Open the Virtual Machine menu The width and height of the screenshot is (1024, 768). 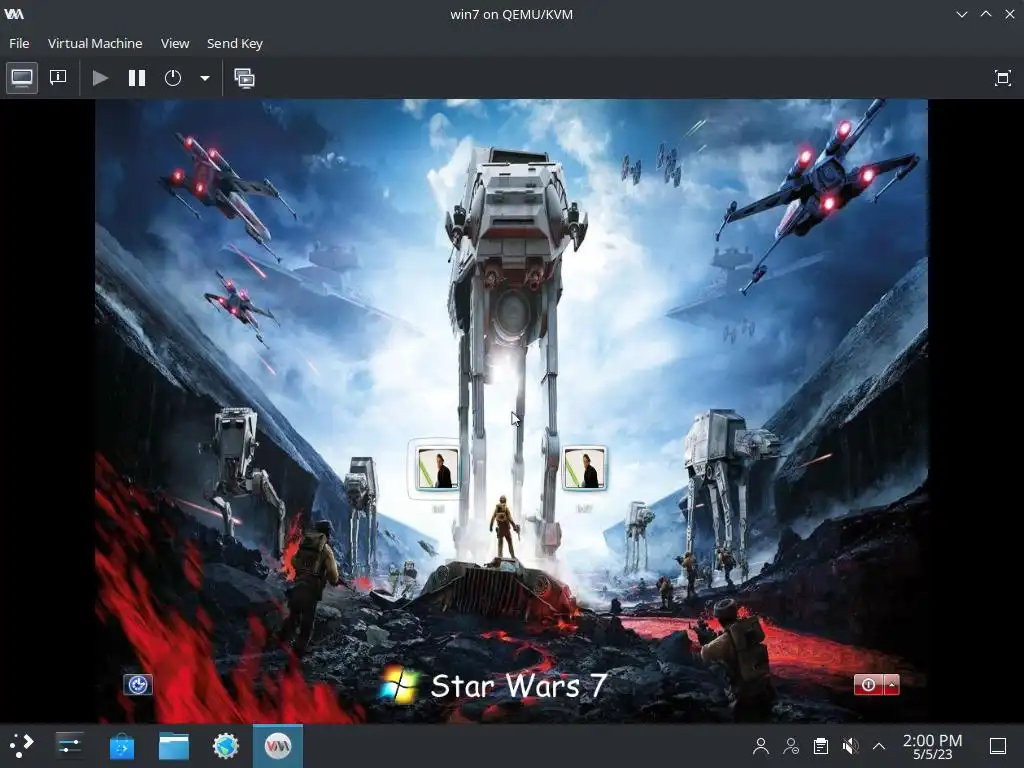[x=95, y=43]
